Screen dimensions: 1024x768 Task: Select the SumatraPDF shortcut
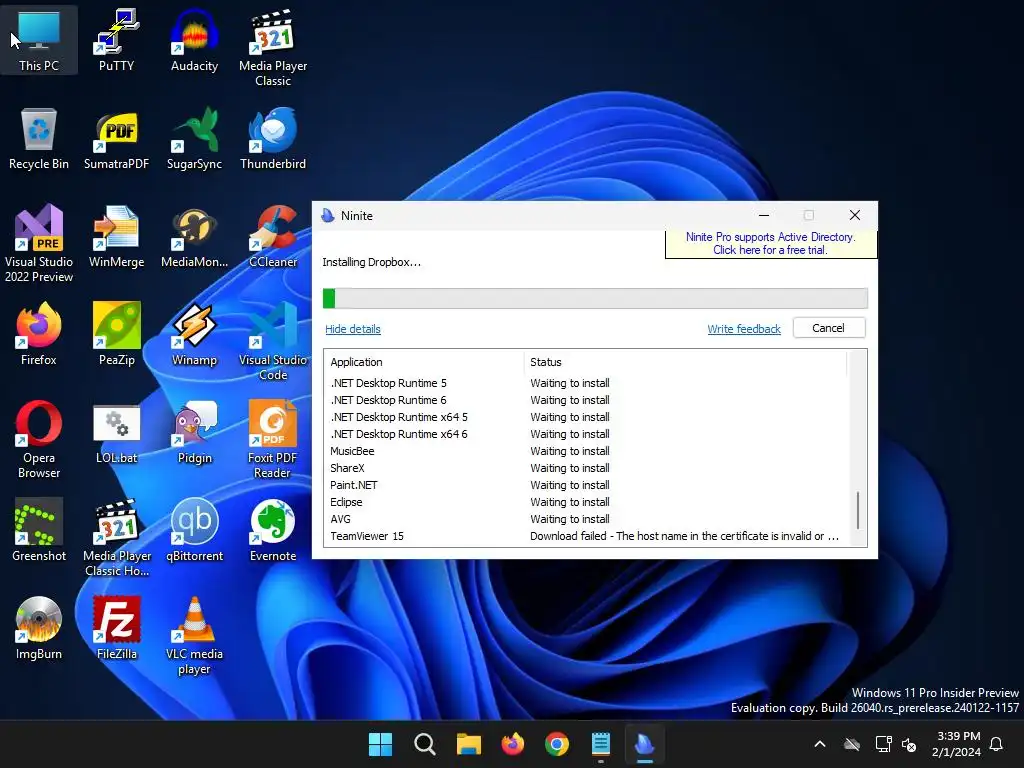pos(116,138)
